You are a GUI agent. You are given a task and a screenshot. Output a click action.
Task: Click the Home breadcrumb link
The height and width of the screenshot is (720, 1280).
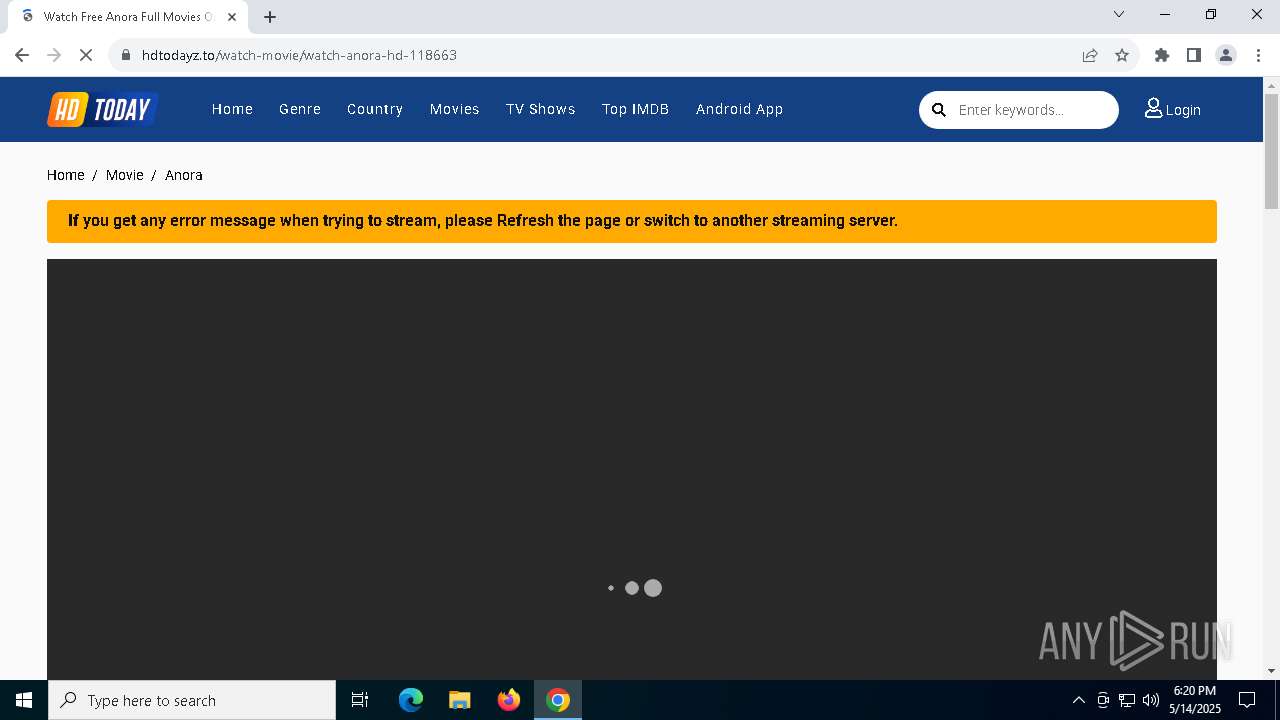[66, 175]
